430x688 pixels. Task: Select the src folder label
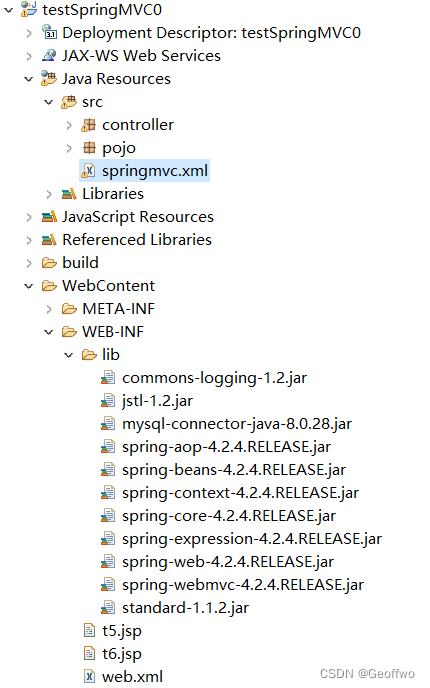click(x=92, y=102)
